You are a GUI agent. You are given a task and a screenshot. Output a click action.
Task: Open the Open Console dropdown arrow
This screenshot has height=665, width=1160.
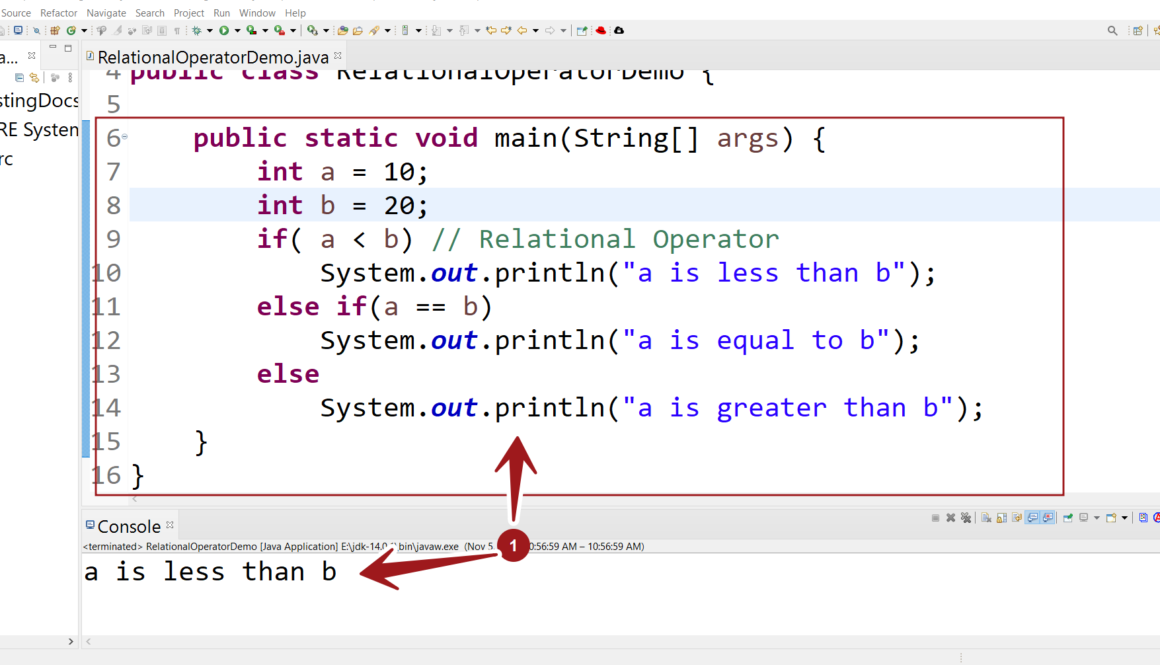(1125, 518)
